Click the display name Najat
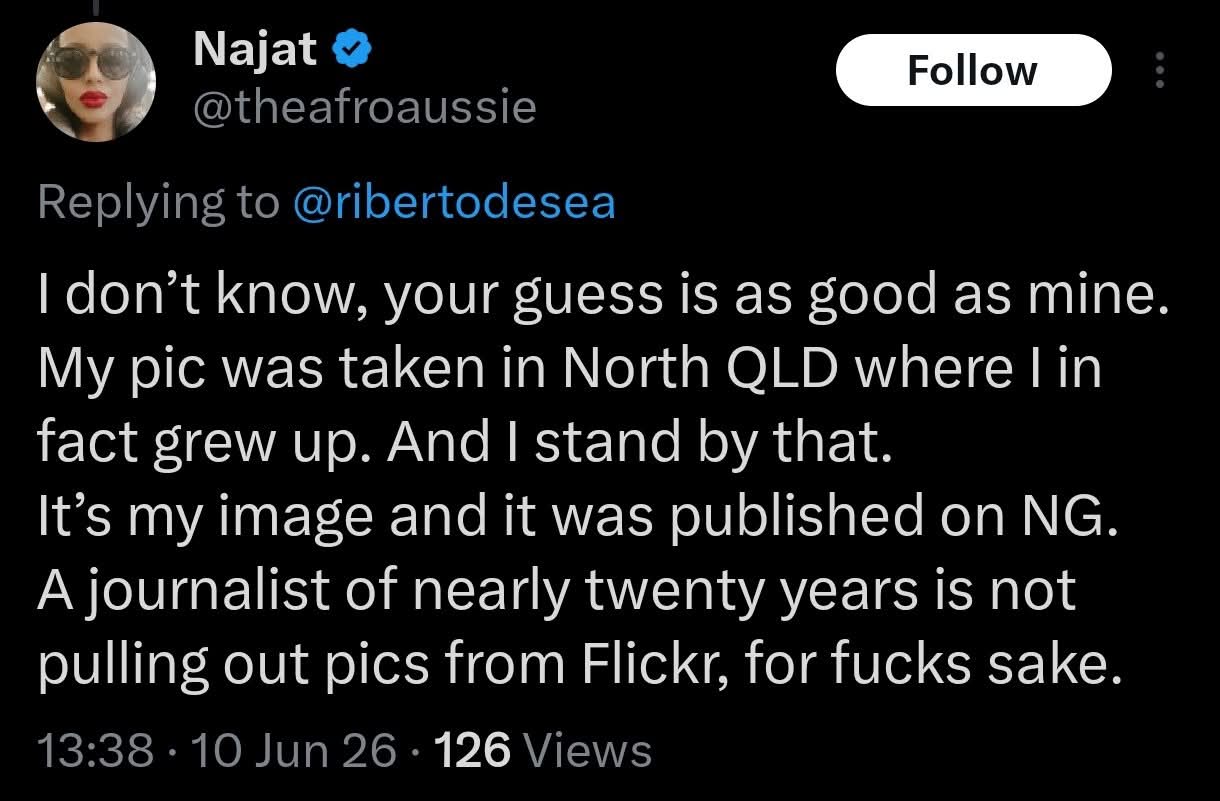The width and height of the screenshot is (1220, 801). (x=254, y=50)
